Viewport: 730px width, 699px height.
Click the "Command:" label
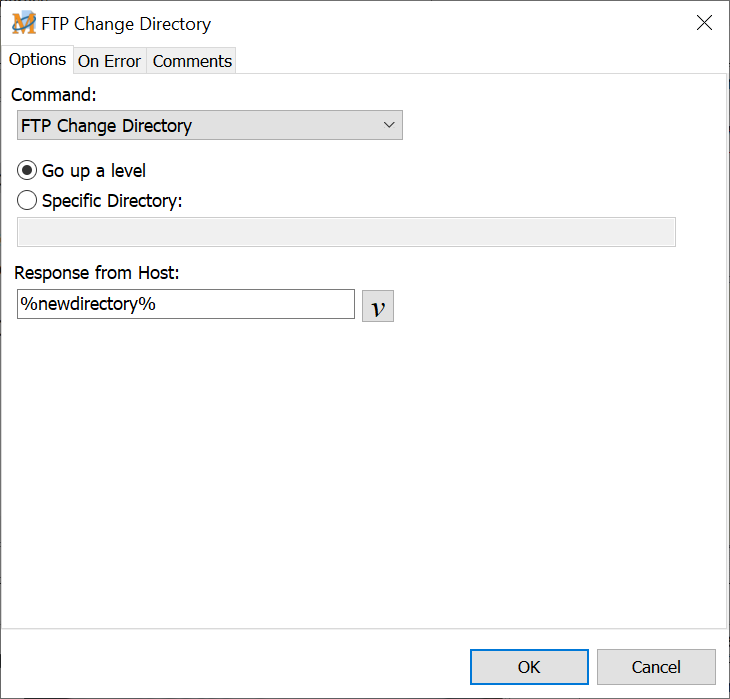[53, 94]
